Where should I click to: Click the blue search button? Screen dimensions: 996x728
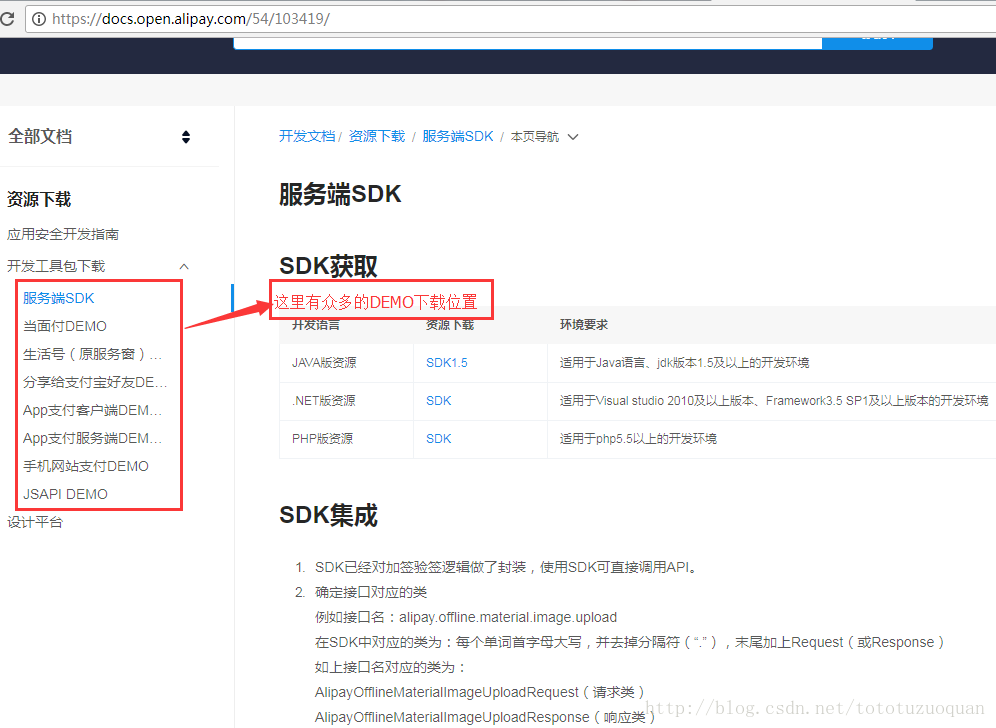(x=877, y=43)
